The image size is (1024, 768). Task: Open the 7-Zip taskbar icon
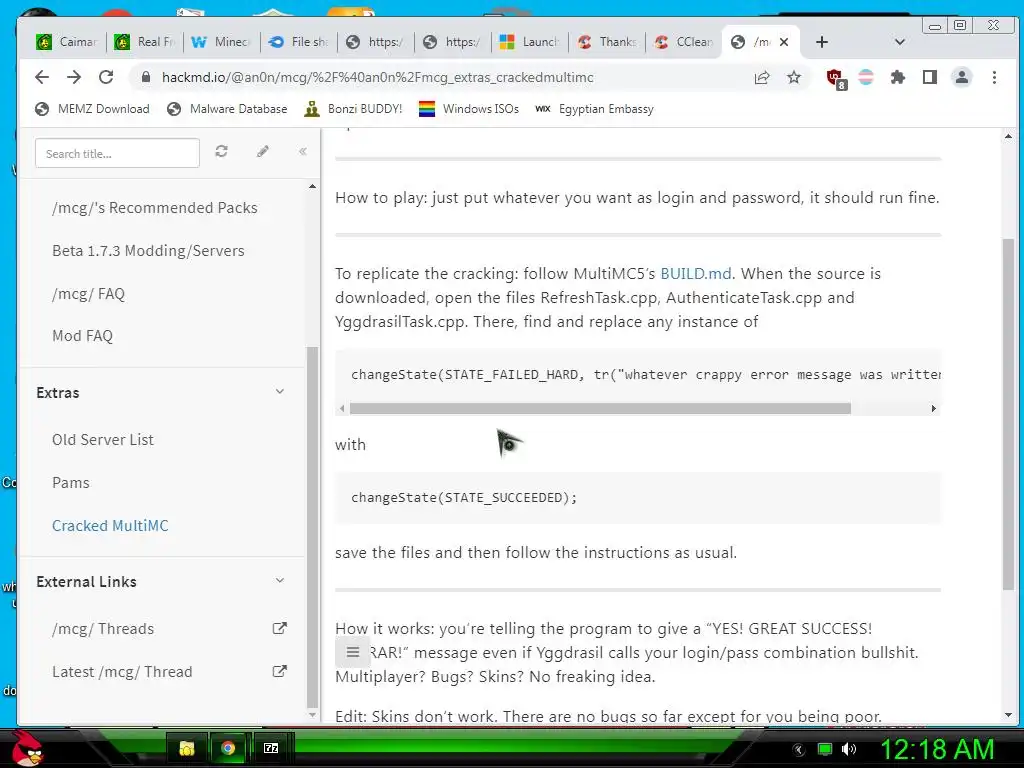pos(270,748)
